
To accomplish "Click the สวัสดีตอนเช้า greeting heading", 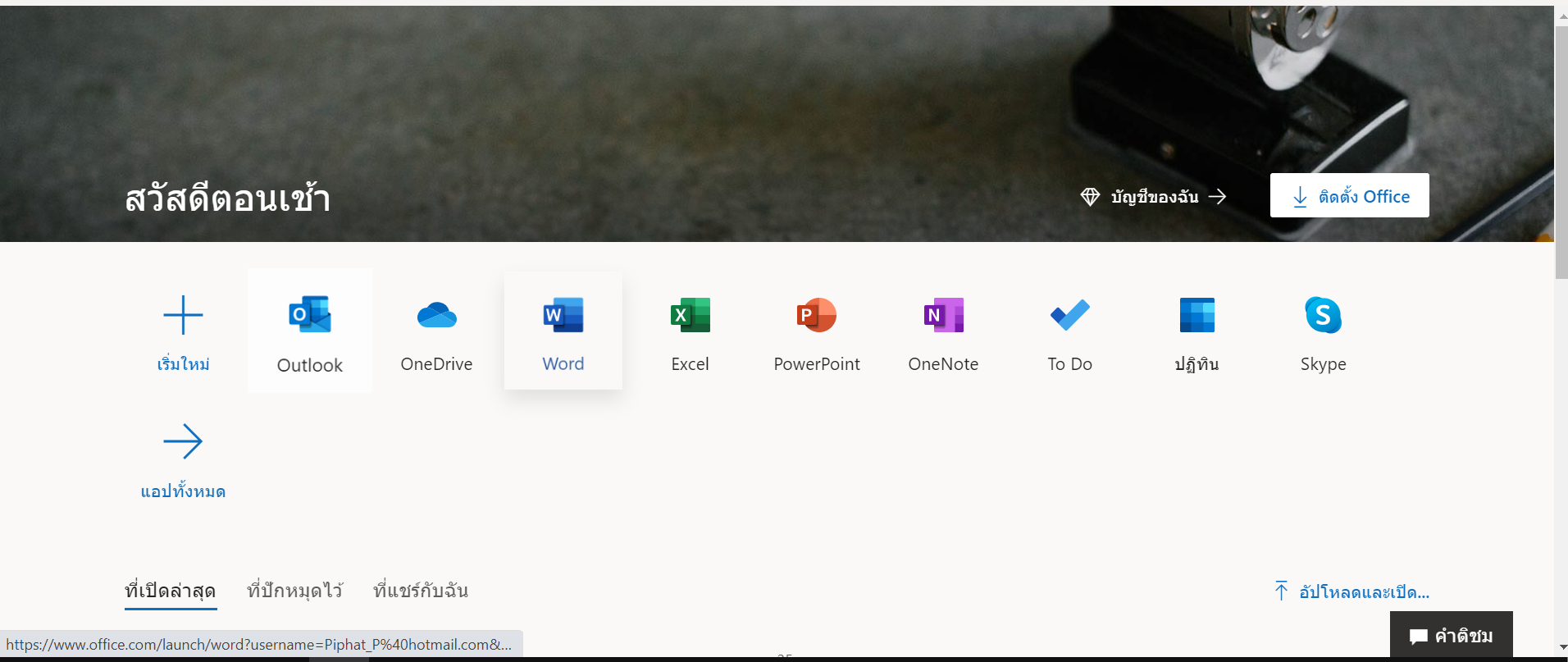I will click(x=228, y=199).
